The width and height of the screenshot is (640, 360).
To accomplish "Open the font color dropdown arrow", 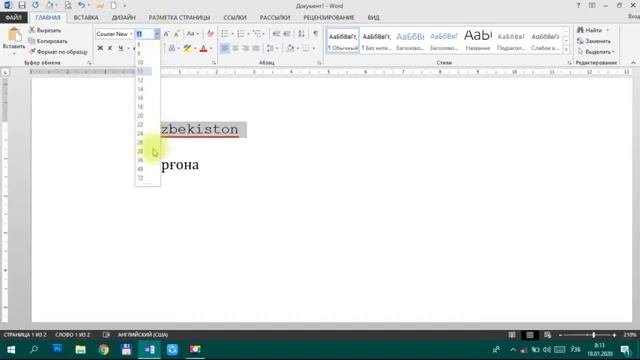I will pos(211,48).
